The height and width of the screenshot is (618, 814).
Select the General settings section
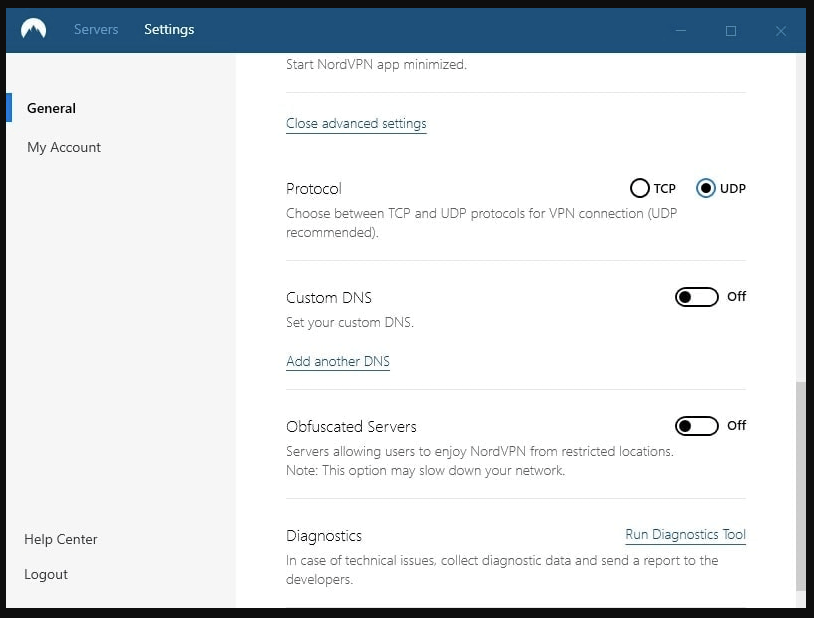(51, 108)
